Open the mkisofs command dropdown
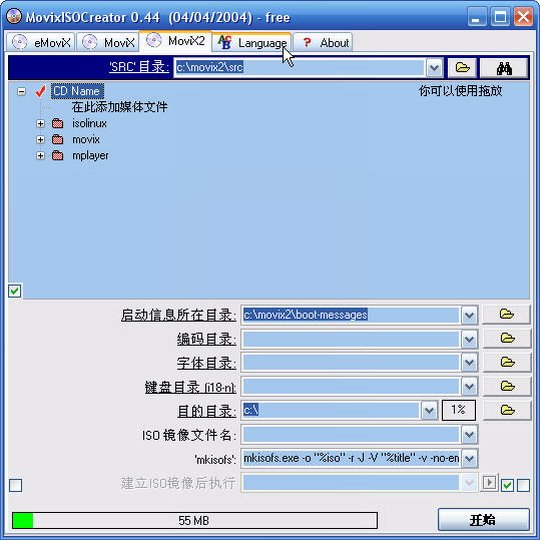The width and height of the screenshot is (540, 540). [469, 459]
